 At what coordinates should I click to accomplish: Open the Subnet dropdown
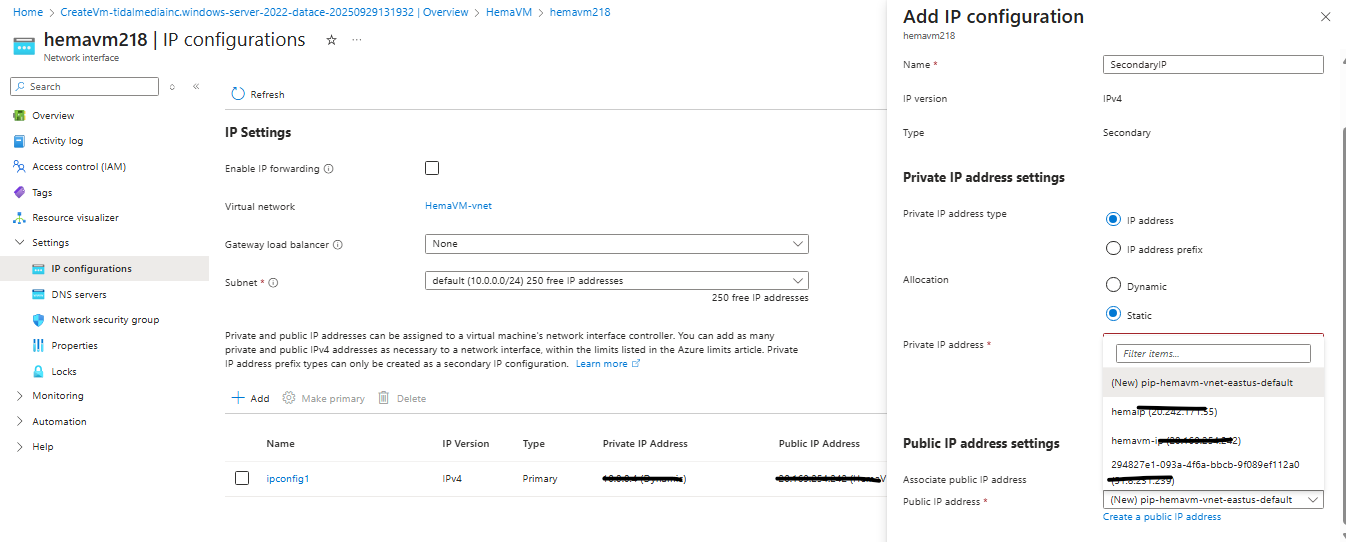(617, 281)
